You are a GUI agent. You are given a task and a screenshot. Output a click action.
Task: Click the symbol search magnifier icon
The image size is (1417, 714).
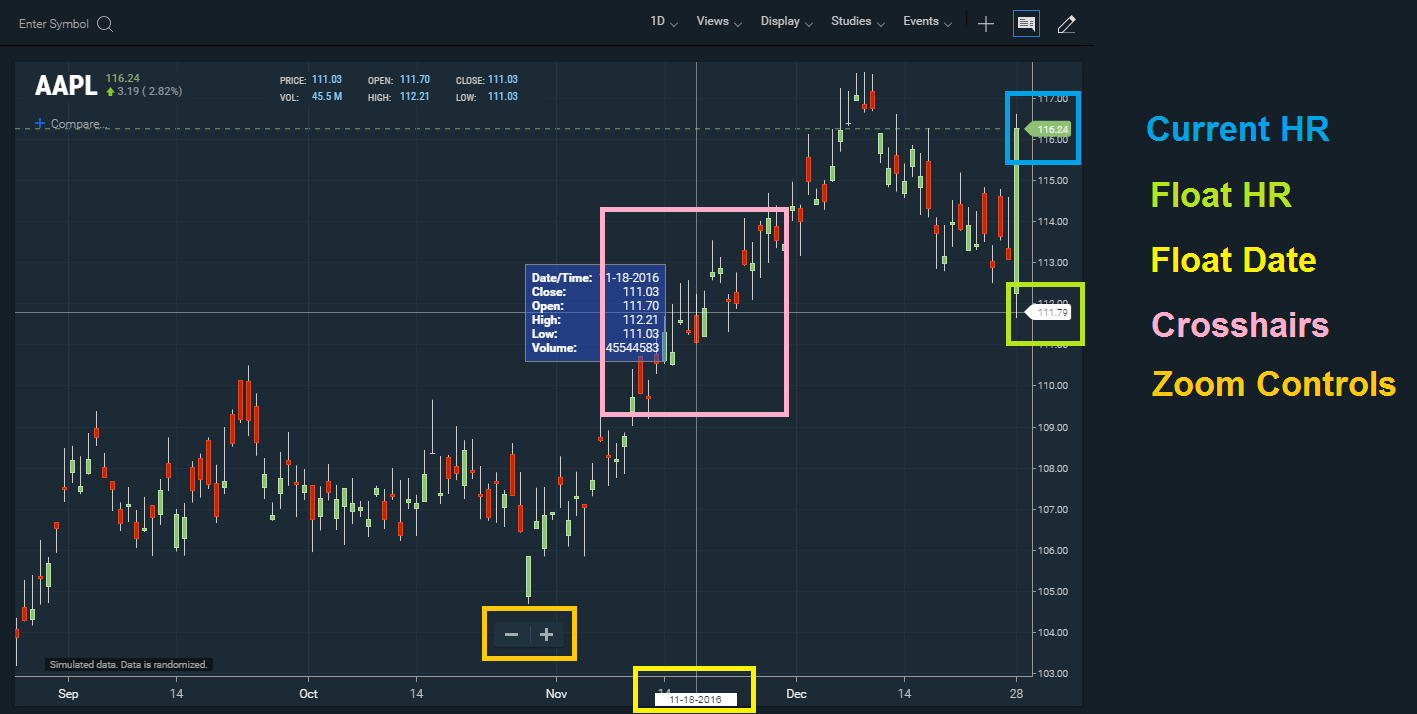pyautogui.click(x=105, y=24)
